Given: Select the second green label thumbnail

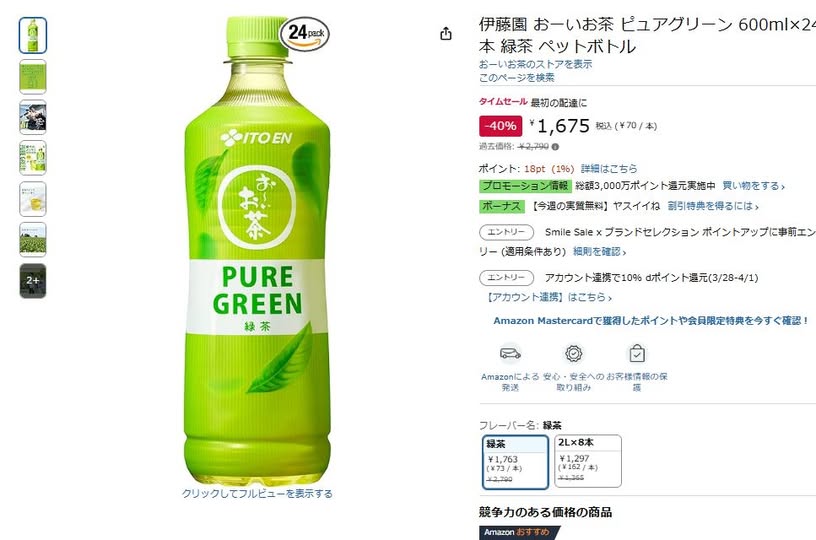Looking at the screenshot, I should tap(33, 76).
